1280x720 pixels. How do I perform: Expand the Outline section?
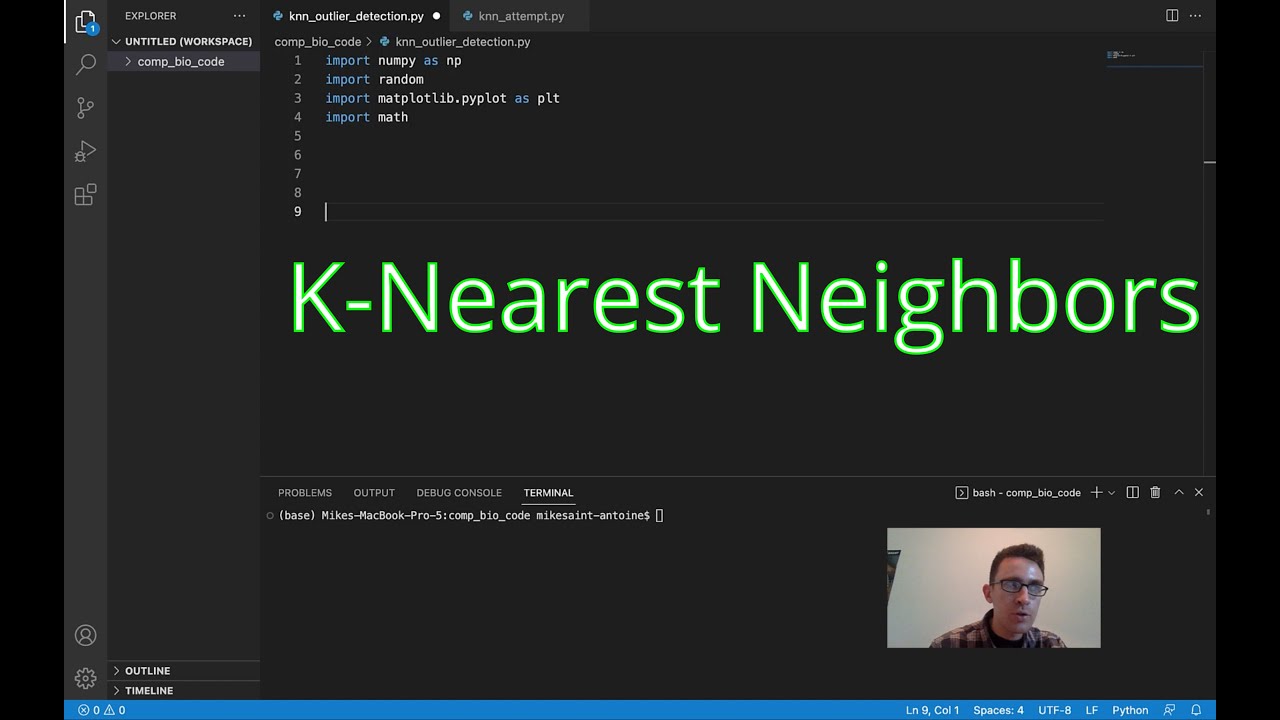184,670
